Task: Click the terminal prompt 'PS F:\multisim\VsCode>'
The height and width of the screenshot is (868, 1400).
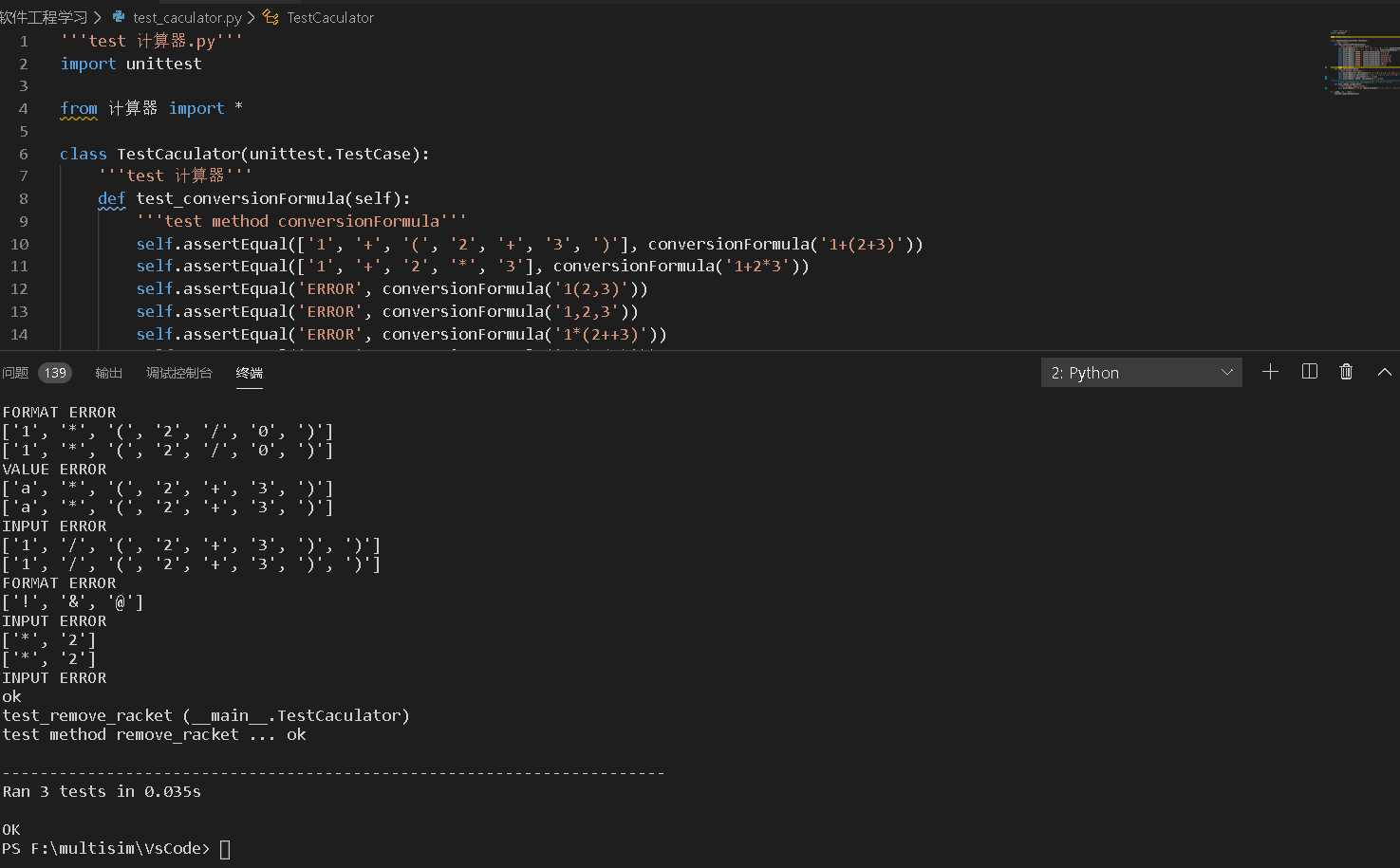Action: pos(106,848)
